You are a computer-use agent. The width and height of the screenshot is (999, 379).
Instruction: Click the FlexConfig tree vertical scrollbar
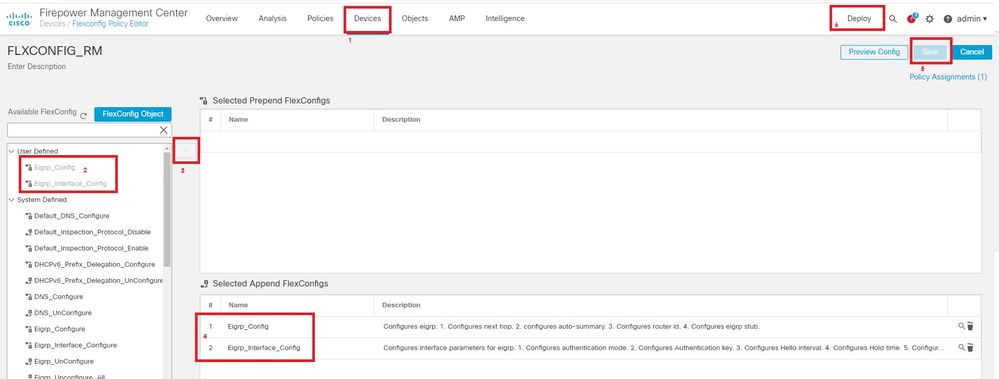click(167, 210)
